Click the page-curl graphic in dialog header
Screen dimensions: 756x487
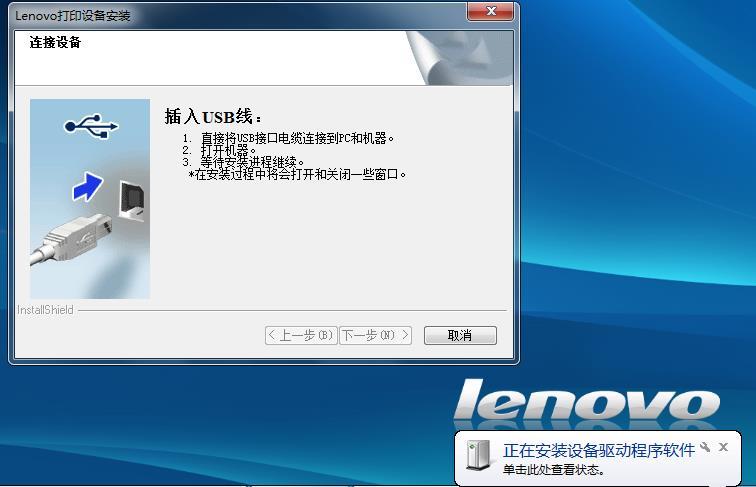tap(459, 58)
